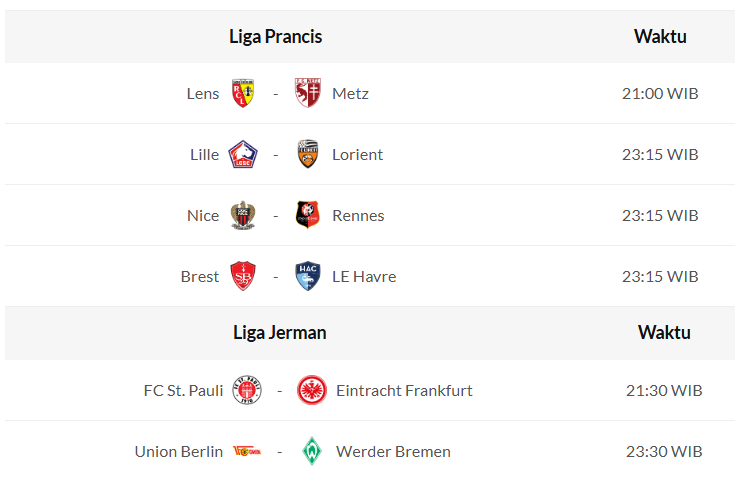Click the Rennes club badge
The image size is (735, 477).
308,215
